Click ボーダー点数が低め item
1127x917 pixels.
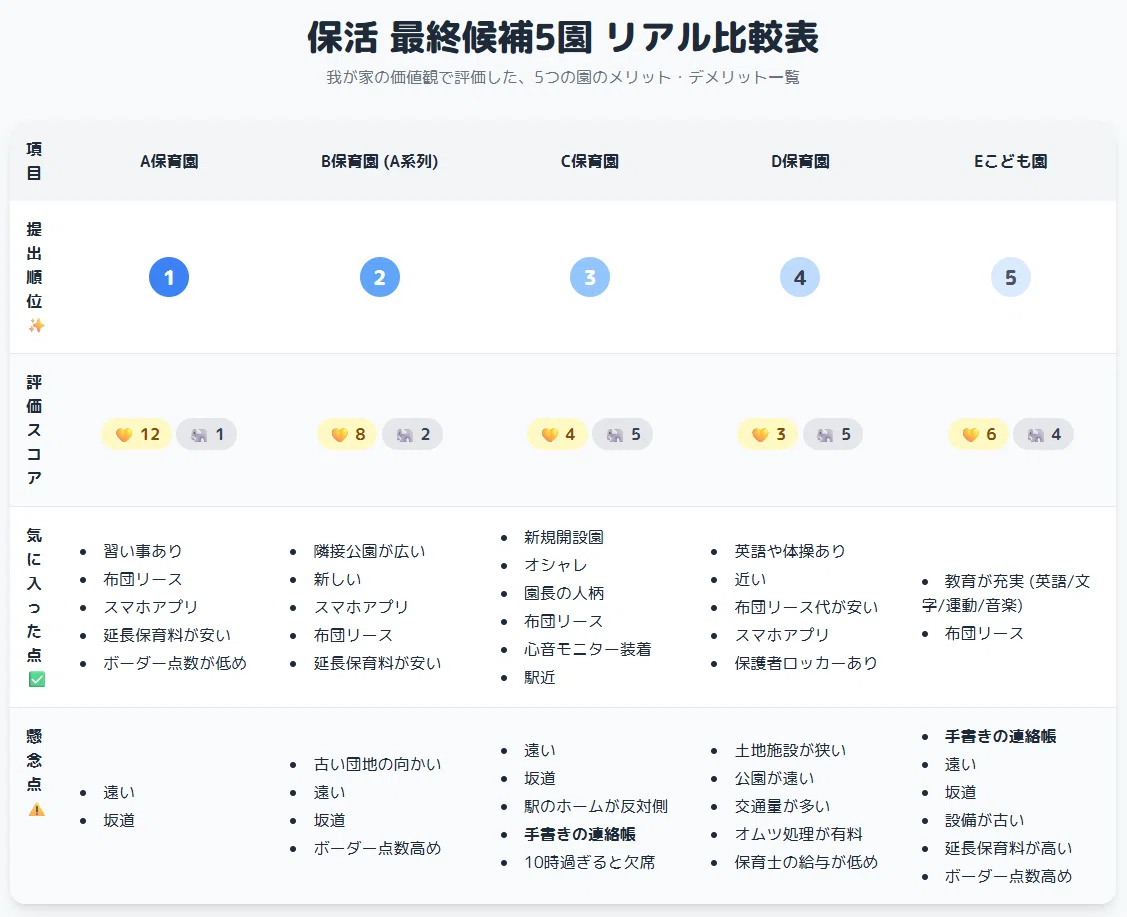[x=175, y=663]
